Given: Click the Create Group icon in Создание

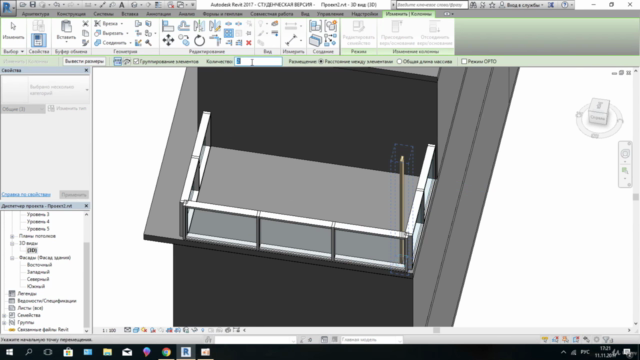Looking at the screenshot, I should pyautogui.click(x=330, y=26).
